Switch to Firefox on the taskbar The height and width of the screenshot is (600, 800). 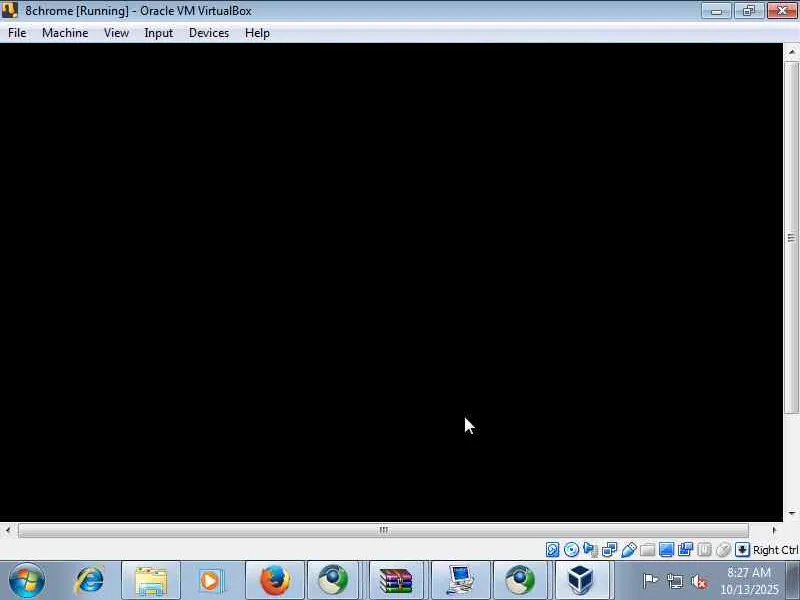275,580
